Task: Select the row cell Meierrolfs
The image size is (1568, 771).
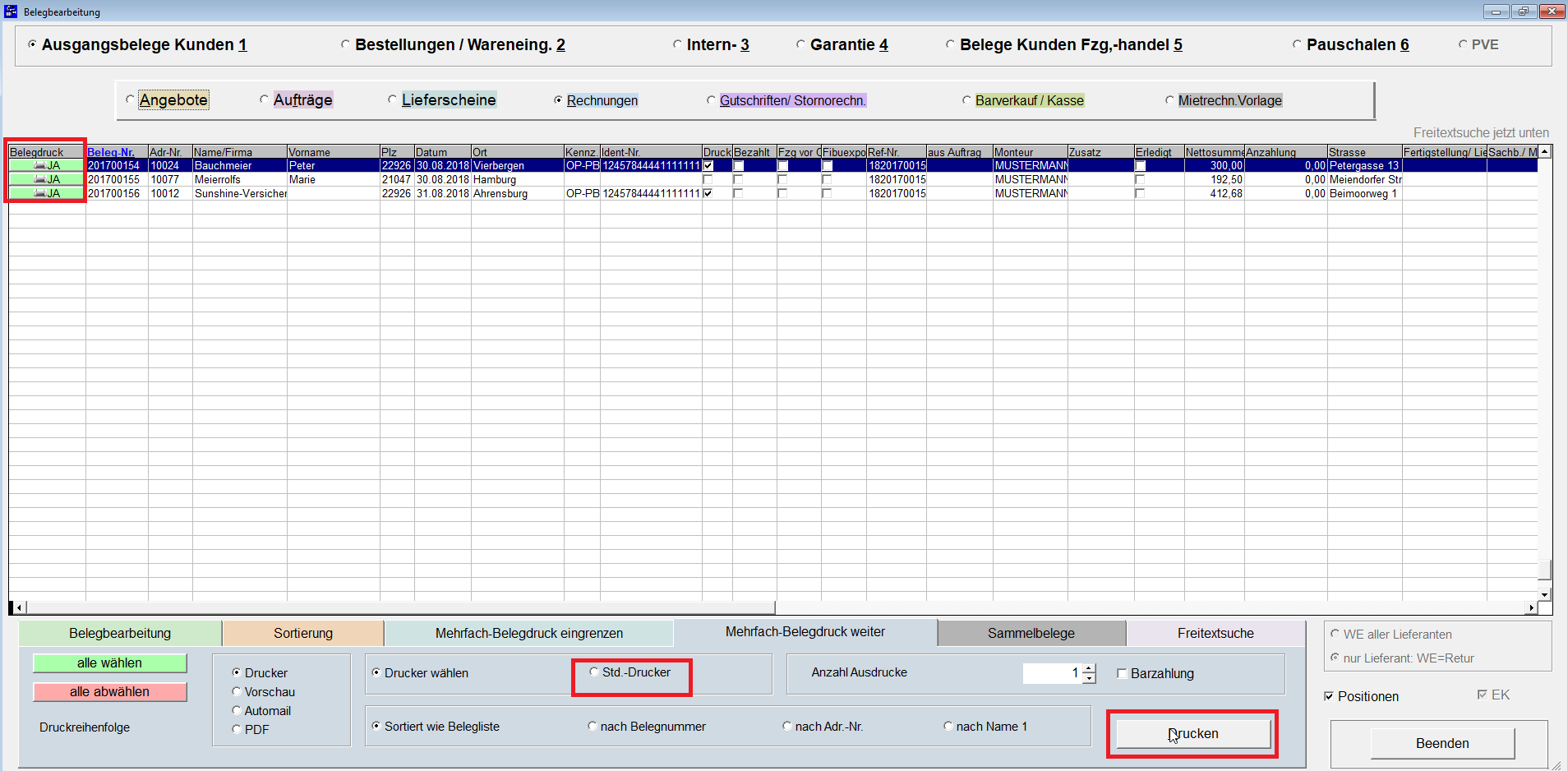Action: 240,179
